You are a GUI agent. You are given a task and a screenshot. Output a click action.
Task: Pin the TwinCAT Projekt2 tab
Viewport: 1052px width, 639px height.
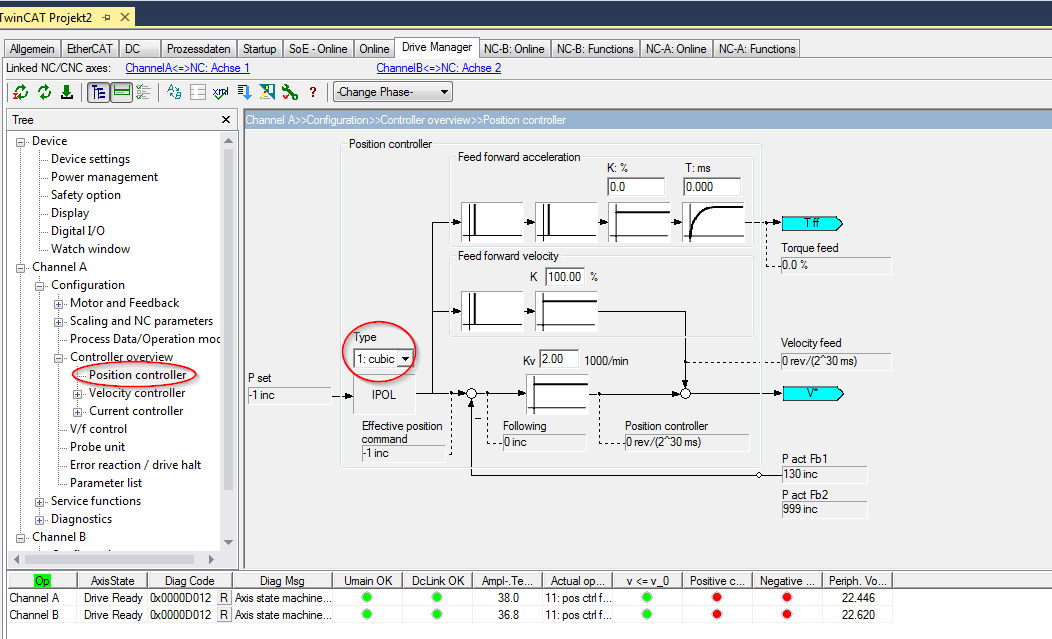(x=107, y=17)
